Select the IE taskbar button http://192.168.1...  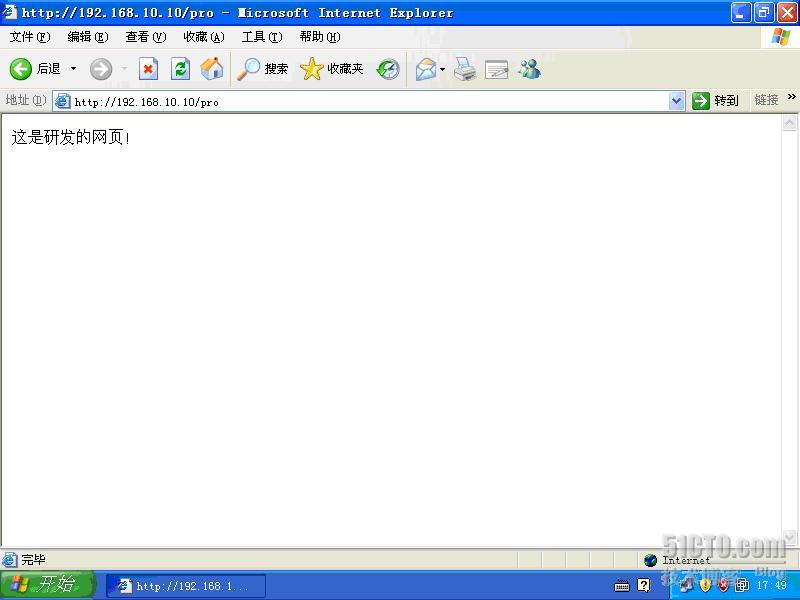186,586
